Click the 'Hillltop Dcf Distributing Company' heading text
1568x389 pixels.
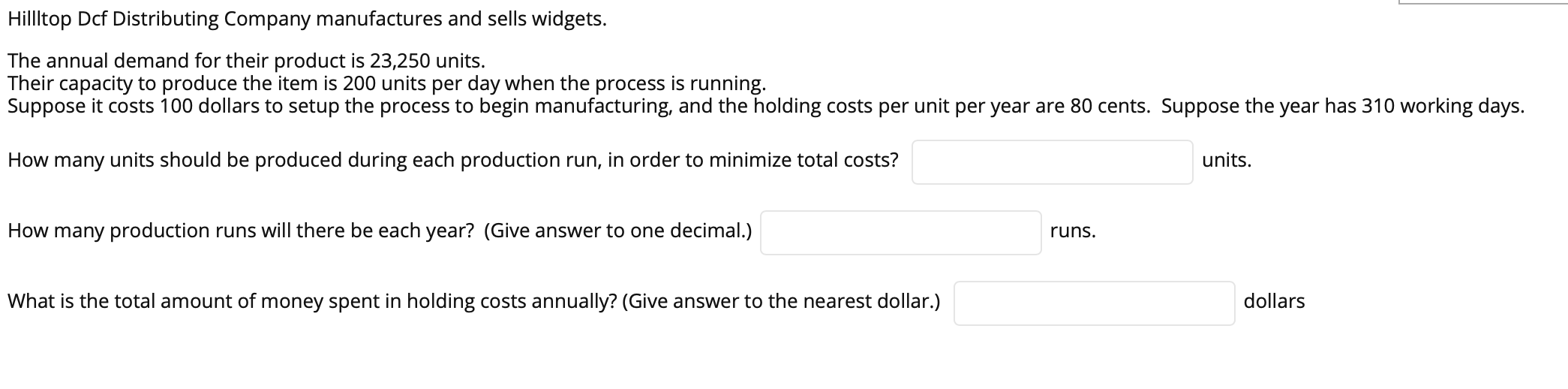point(159,20)
